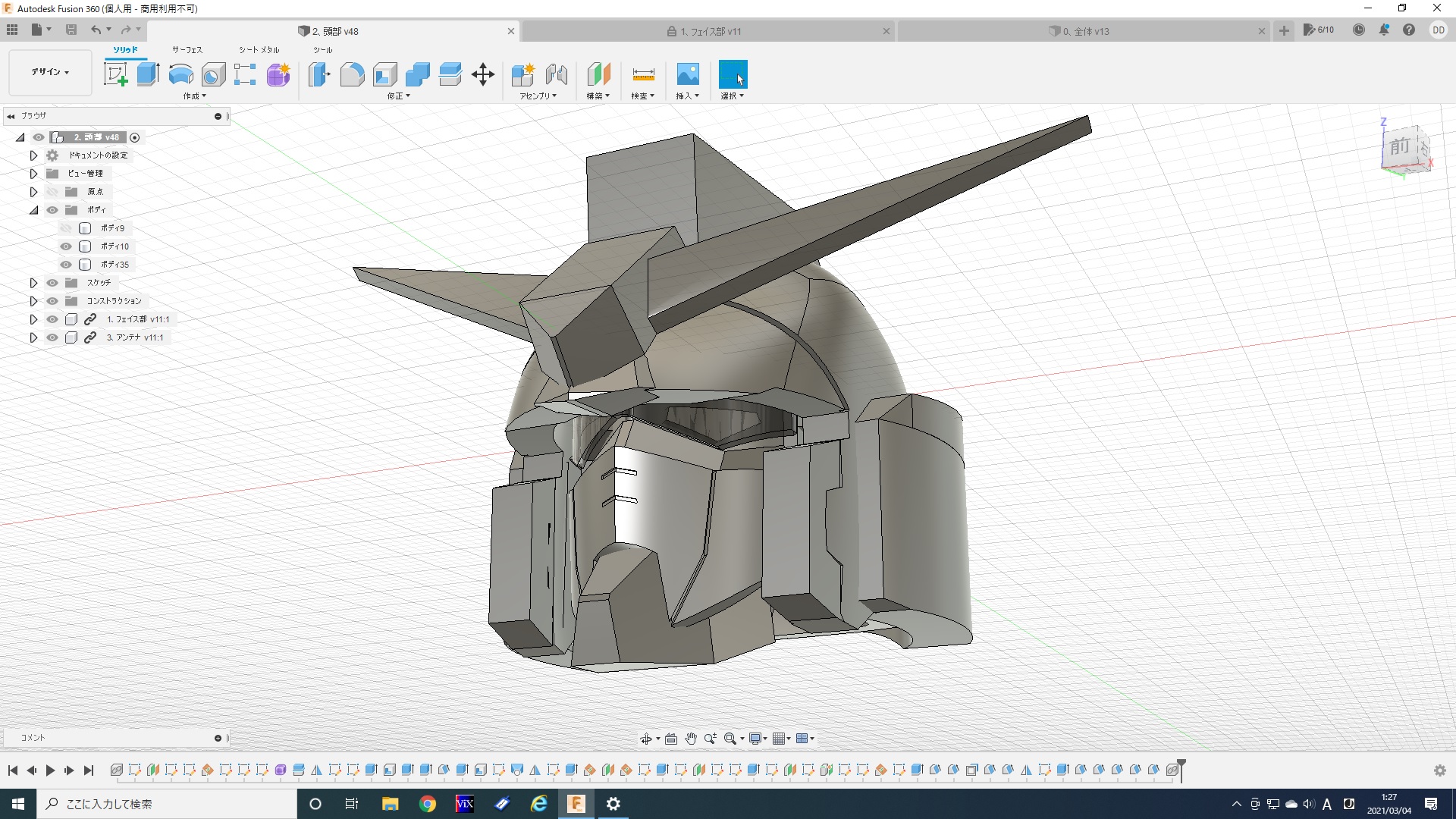Switch to the サーフェス ribbon tab
The image size is (1456, 819).
click(187, 50)
